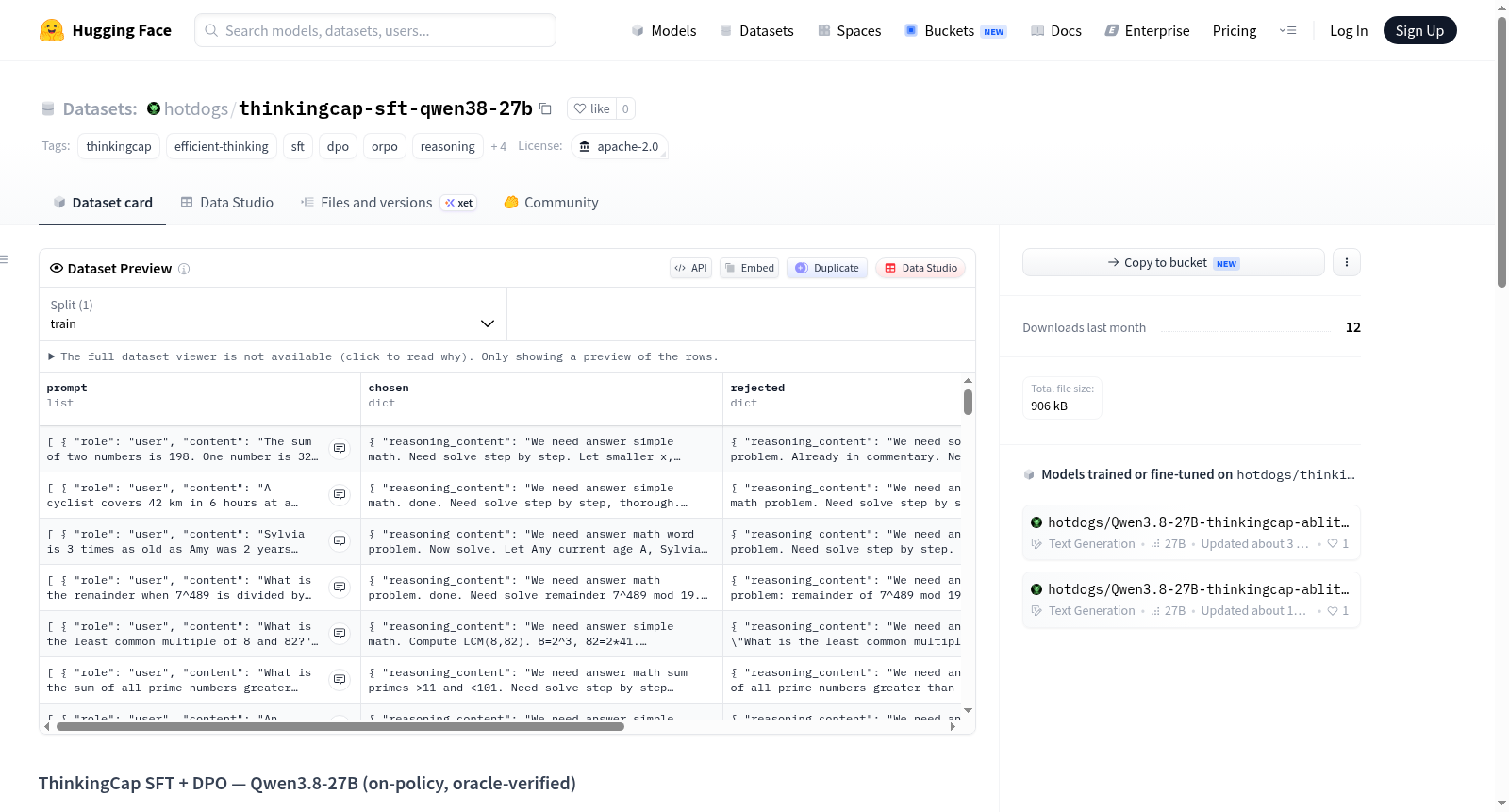1509x812 pixels.
Task: Click the Log In link
Action: pos(1349,30)
